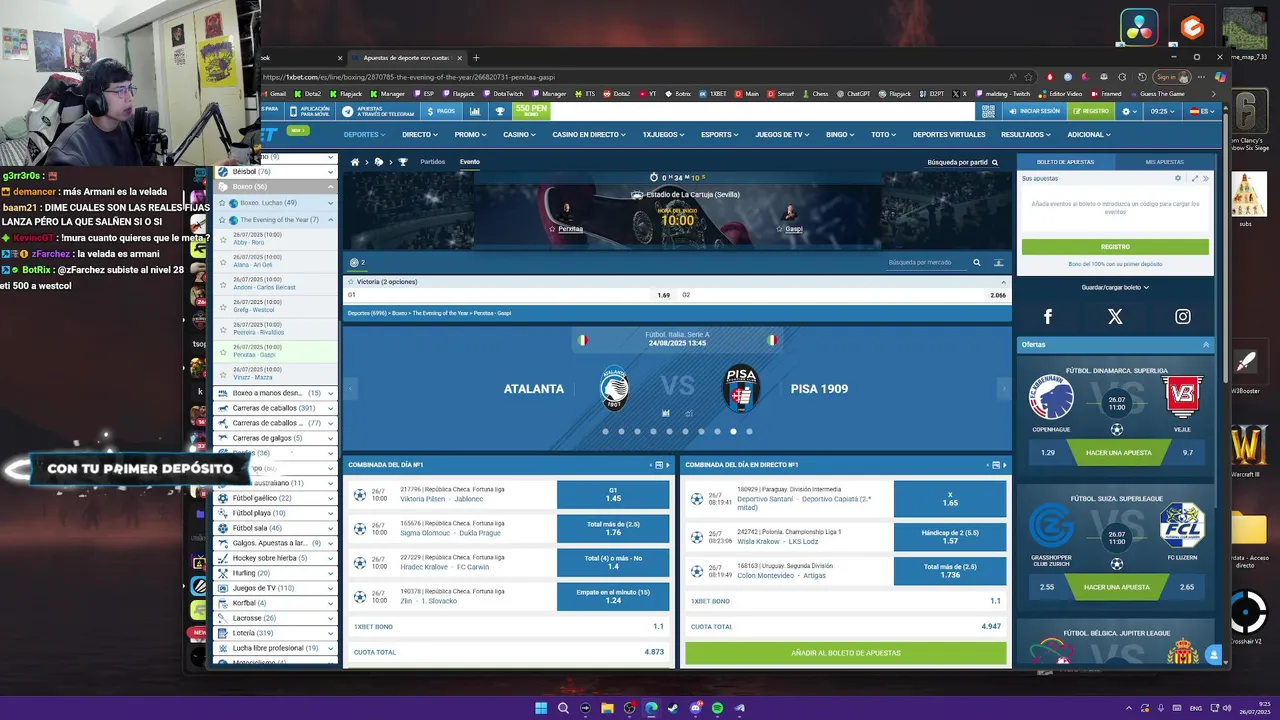Favorite the Boxeo. Luchas category star
The height and width of the screenshot is (720, 1280).
tap(223, 203)
